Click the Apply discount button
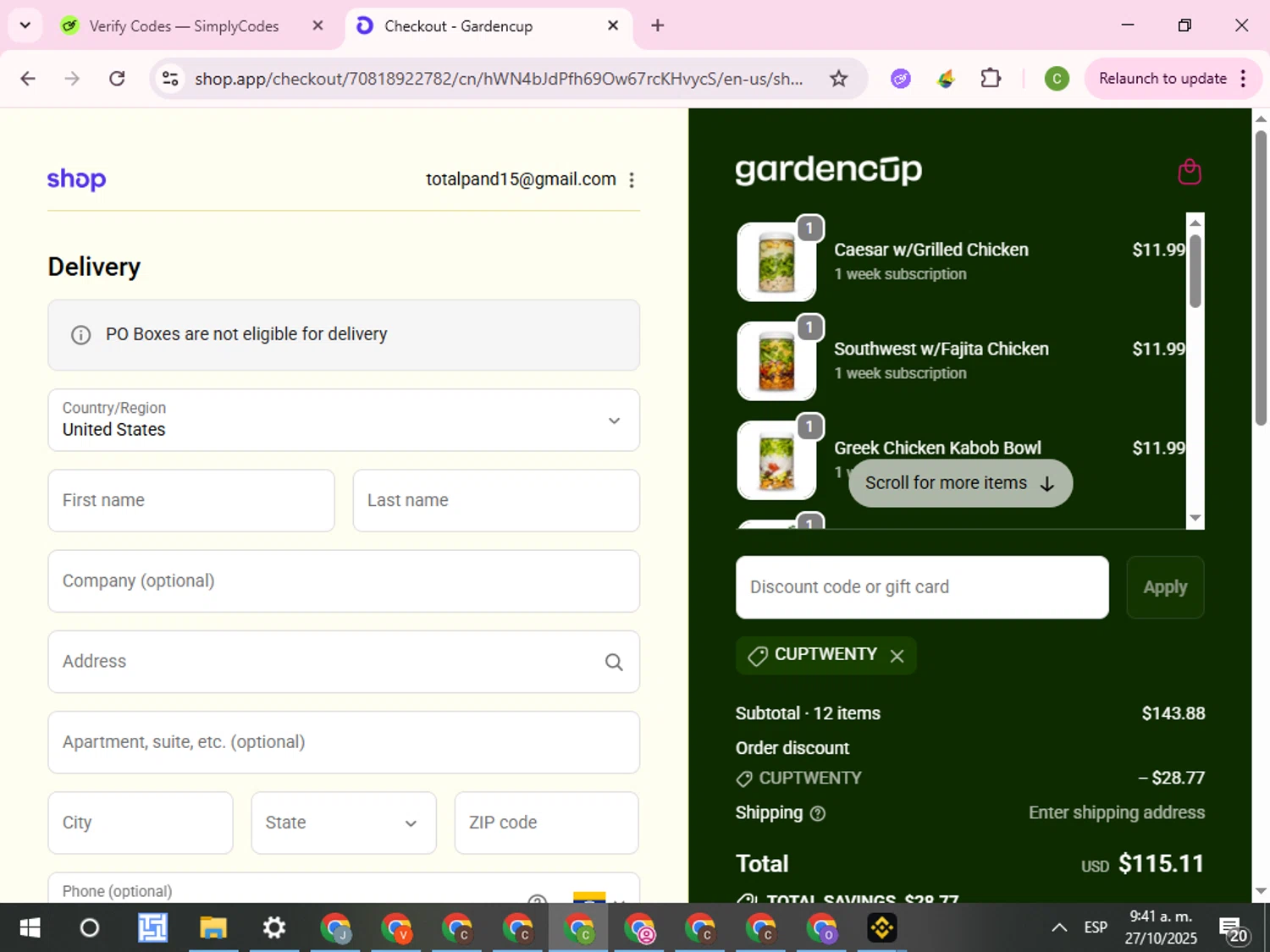The image size is (1270, 952). [1165, 587]
